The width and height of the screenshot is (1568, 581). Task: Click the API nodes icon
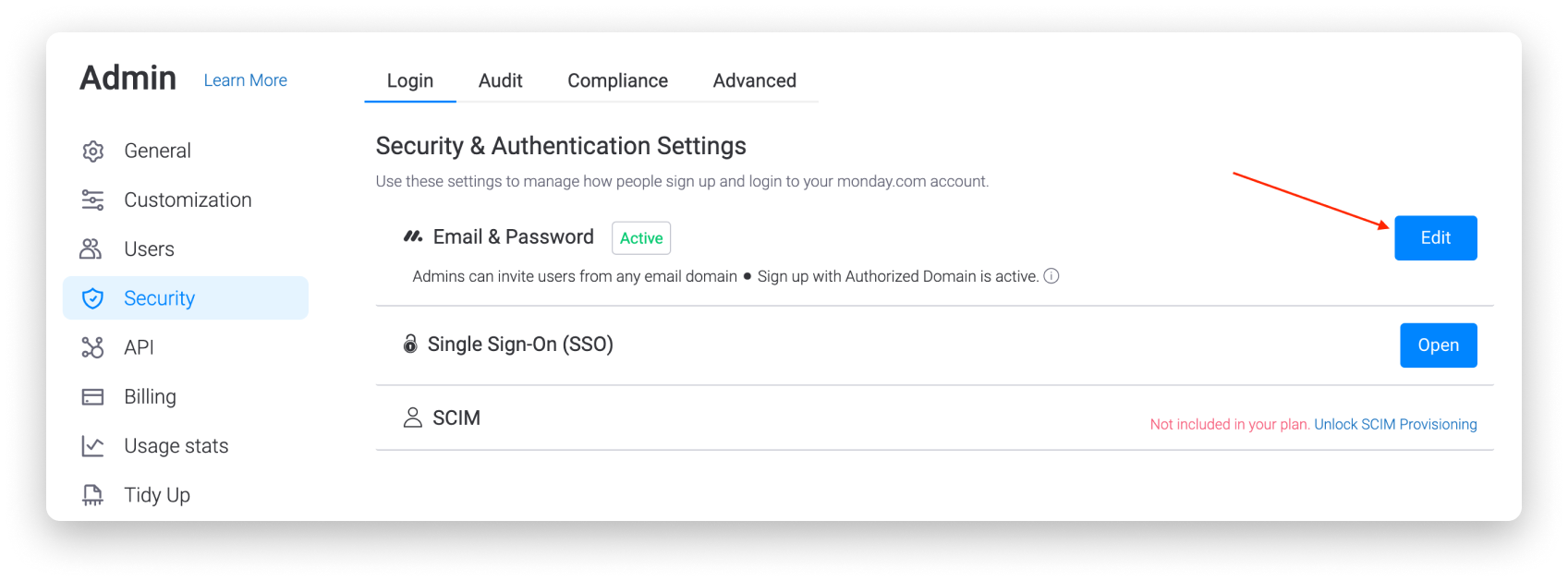pos(92,347)
